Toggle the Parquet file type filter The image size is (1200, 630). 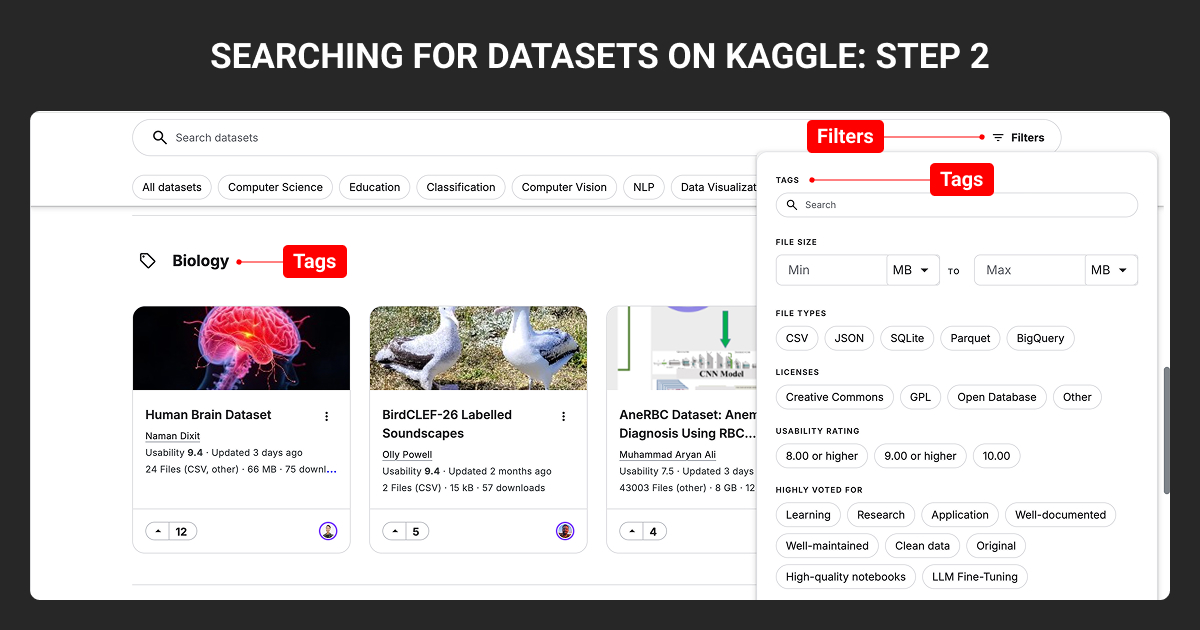coord(970,338)
